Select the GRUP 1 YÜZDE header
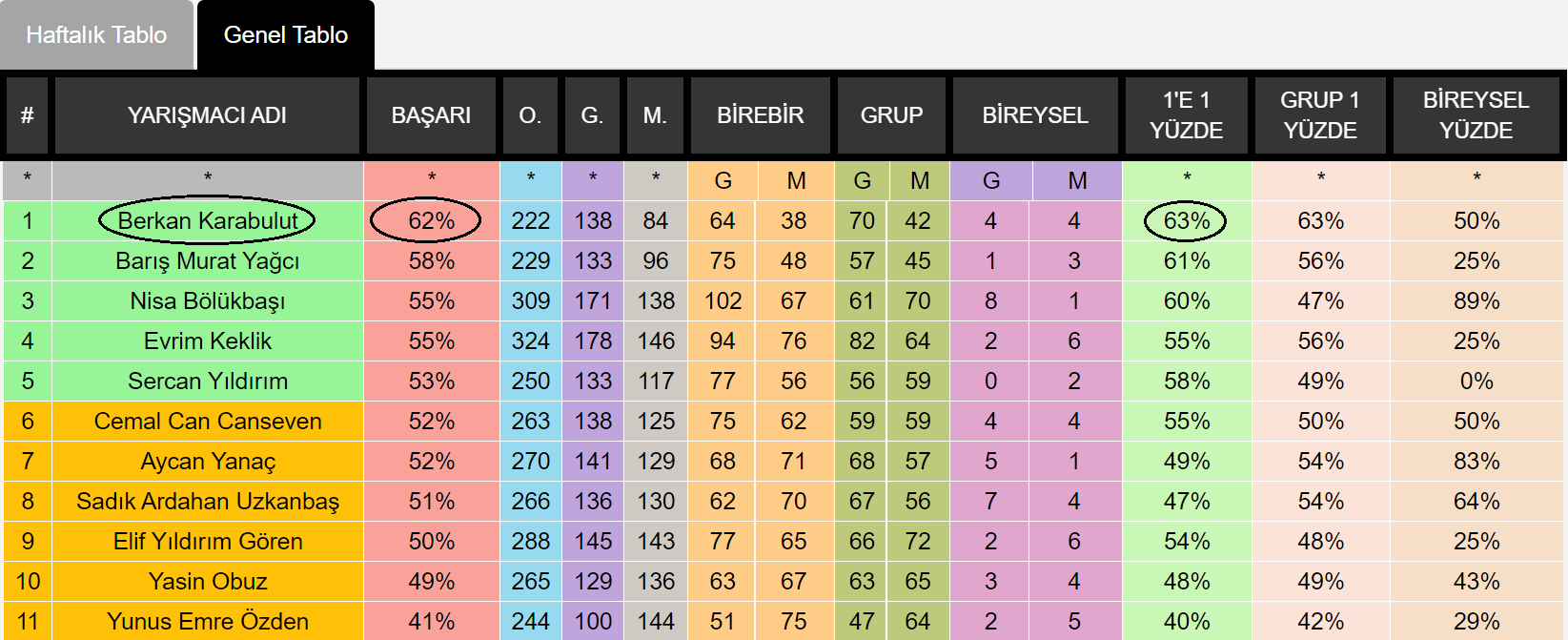This screenshot has height=640, width=1568. point(1319,115)
